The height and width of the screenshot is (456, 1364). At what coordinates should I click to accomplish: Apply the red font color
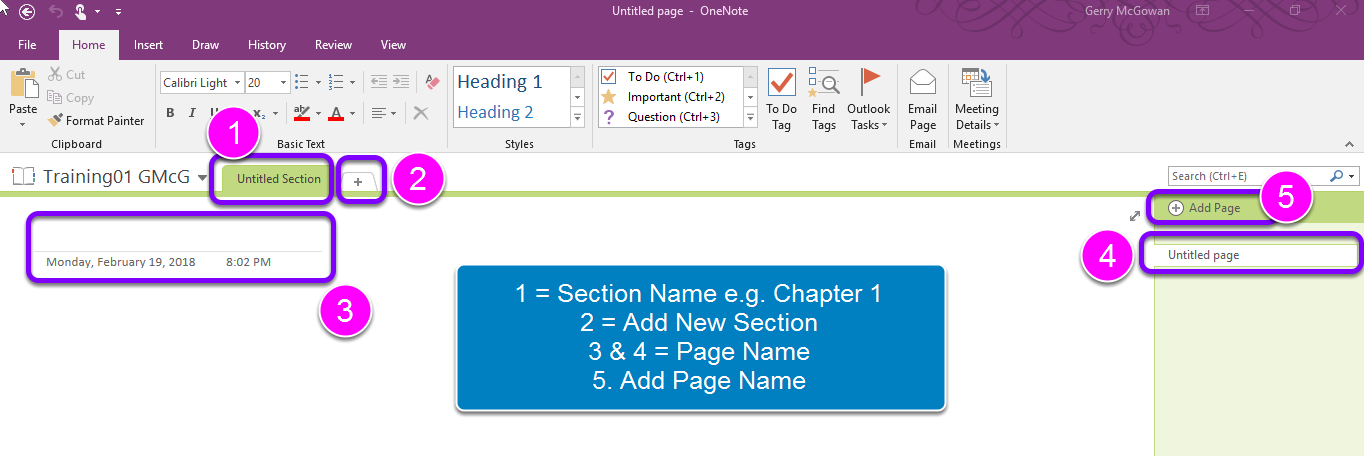pyautogui.click(x=337, y=113)
